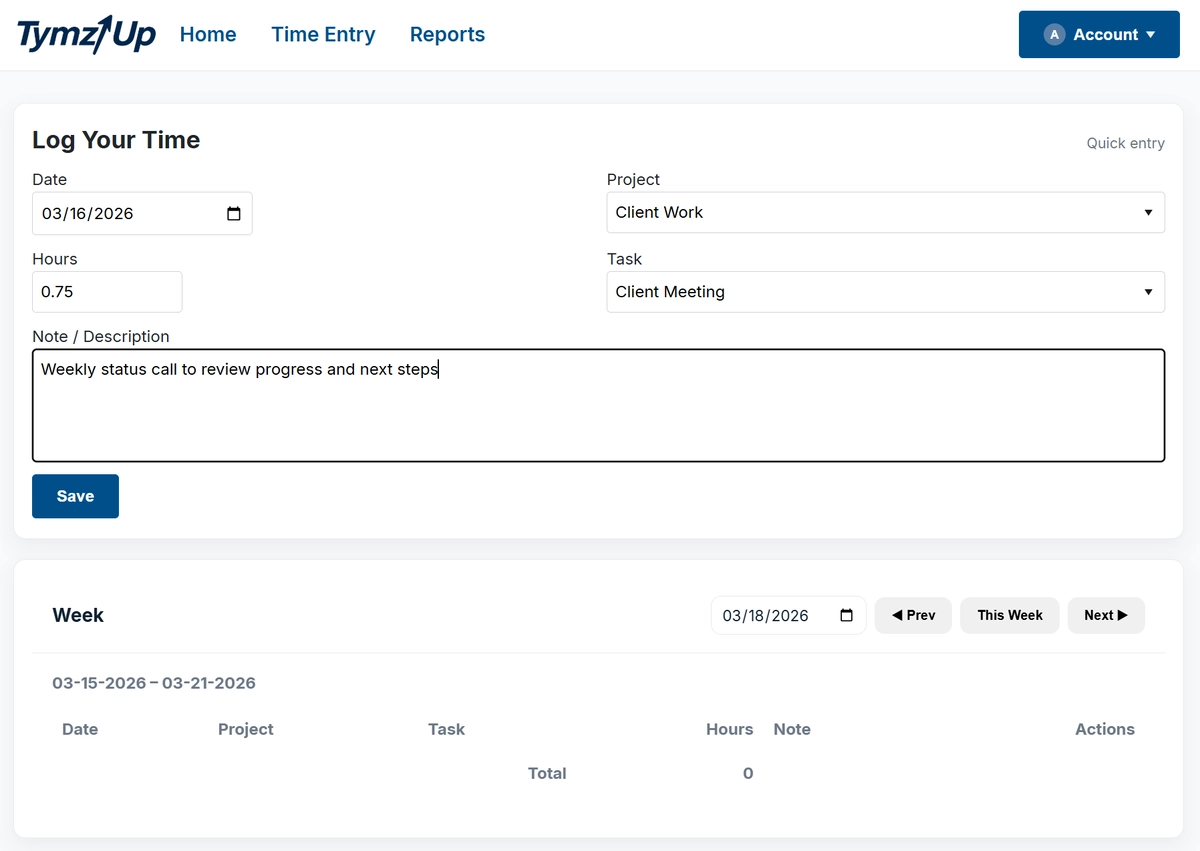Click the circular 'A' avatar in Account button
Image resolution: width=1200 pixels, height=851 pixels.
pyautogui.click(x=1053, y=33)
